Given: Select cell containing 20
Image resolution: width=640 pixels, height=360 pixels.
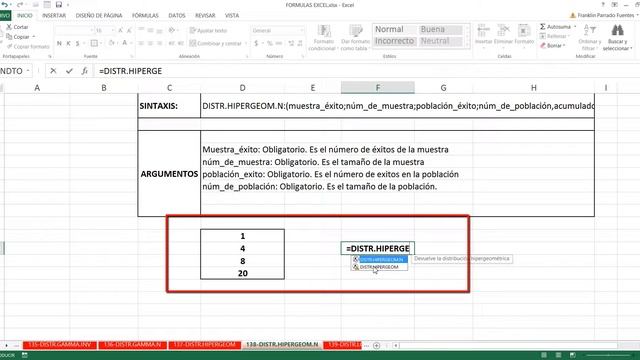Looking at the screenshot, I should [242, 273].
